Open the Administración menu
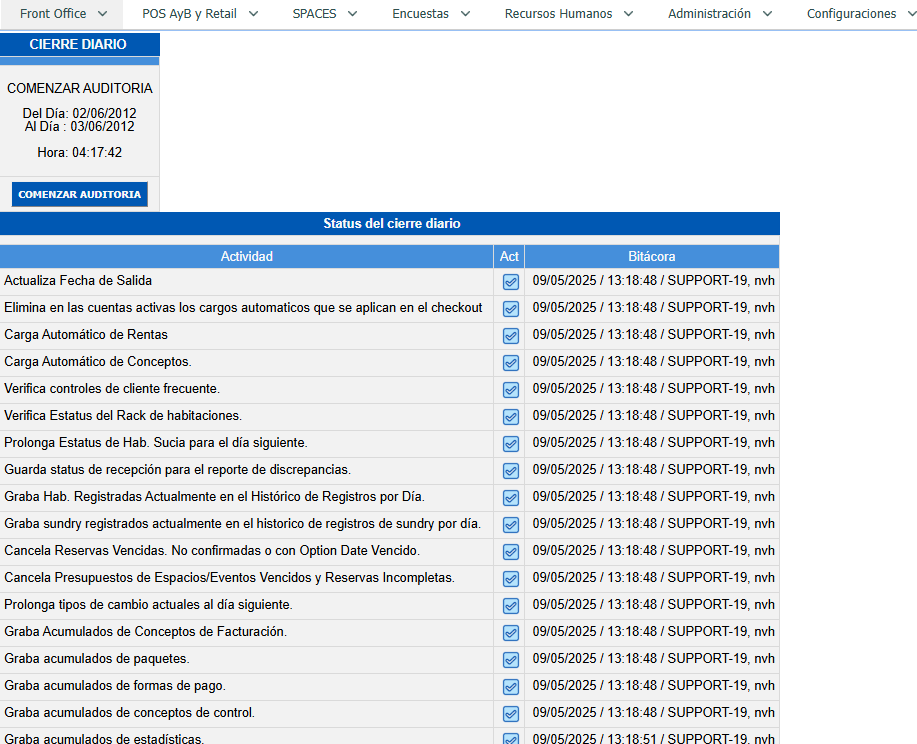The image size is (917, 744). pyautogui.click(x=720, y=14)
